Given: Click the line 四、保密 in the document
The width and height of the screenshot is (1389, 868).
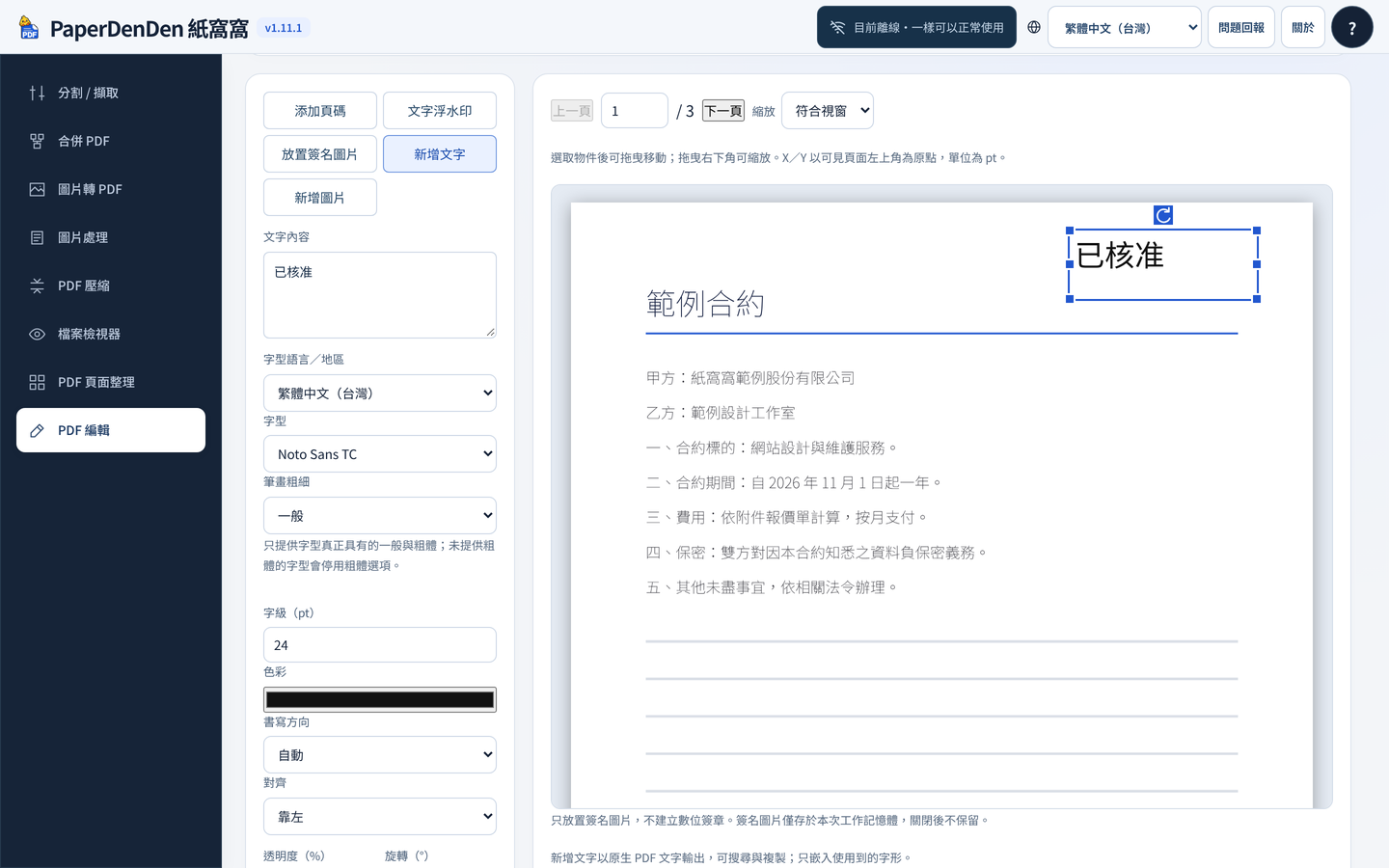Looking at the screenshot, I should pos(818,552).
